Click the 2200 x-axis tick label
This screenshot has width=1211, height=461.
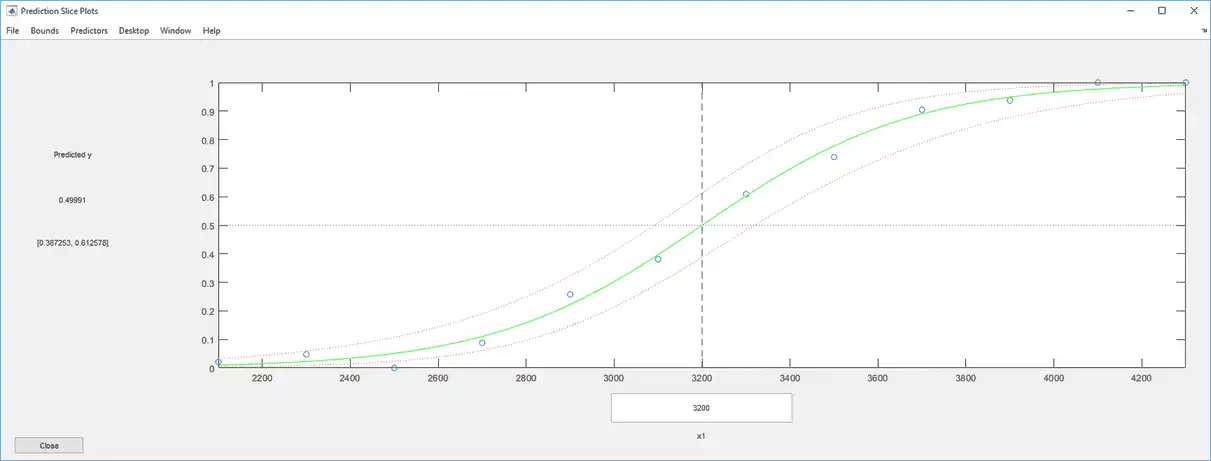[262, 379]
